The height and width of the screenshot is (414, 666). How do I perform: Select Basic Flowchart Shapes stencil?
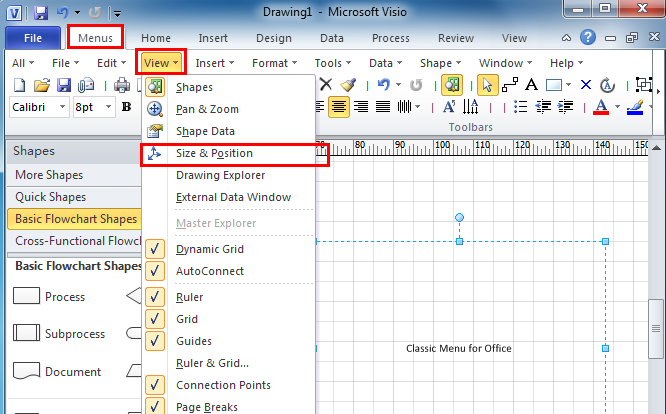(74, 219)
